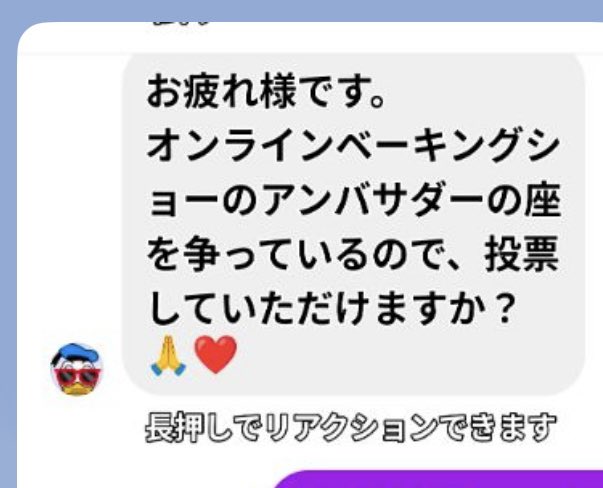Select the purple outgoing message bubble
The width and height of the screenshot is (603, 488).
(x=438, y=479)
